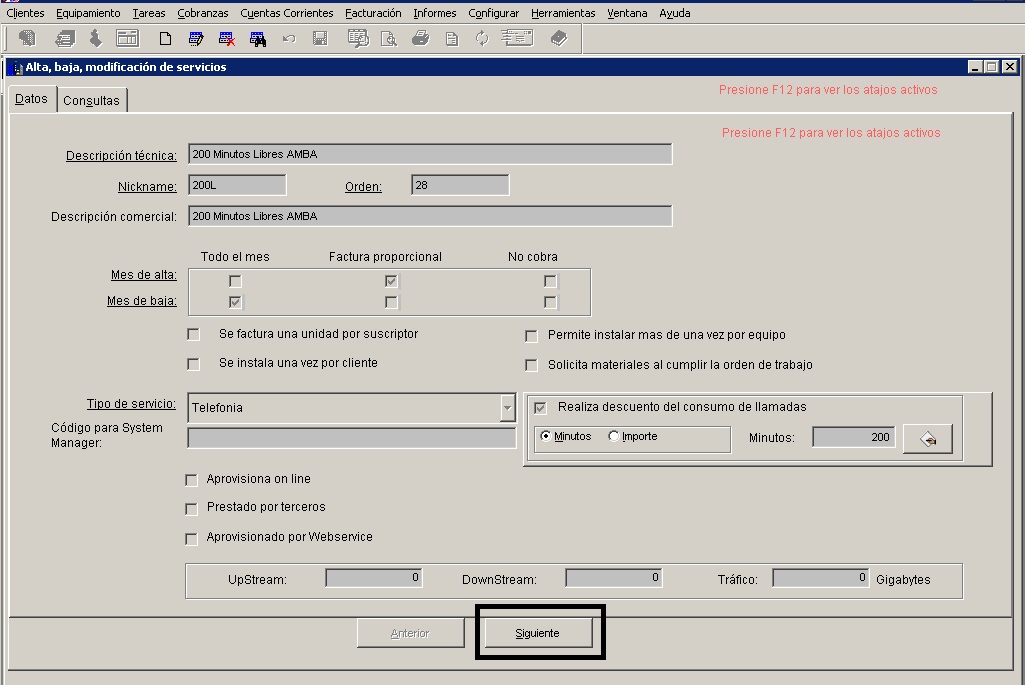Enable 'Se factura una unidad por suscriptor'
The width and height of the screenshot is (1025, 685).
pos(194,335)
